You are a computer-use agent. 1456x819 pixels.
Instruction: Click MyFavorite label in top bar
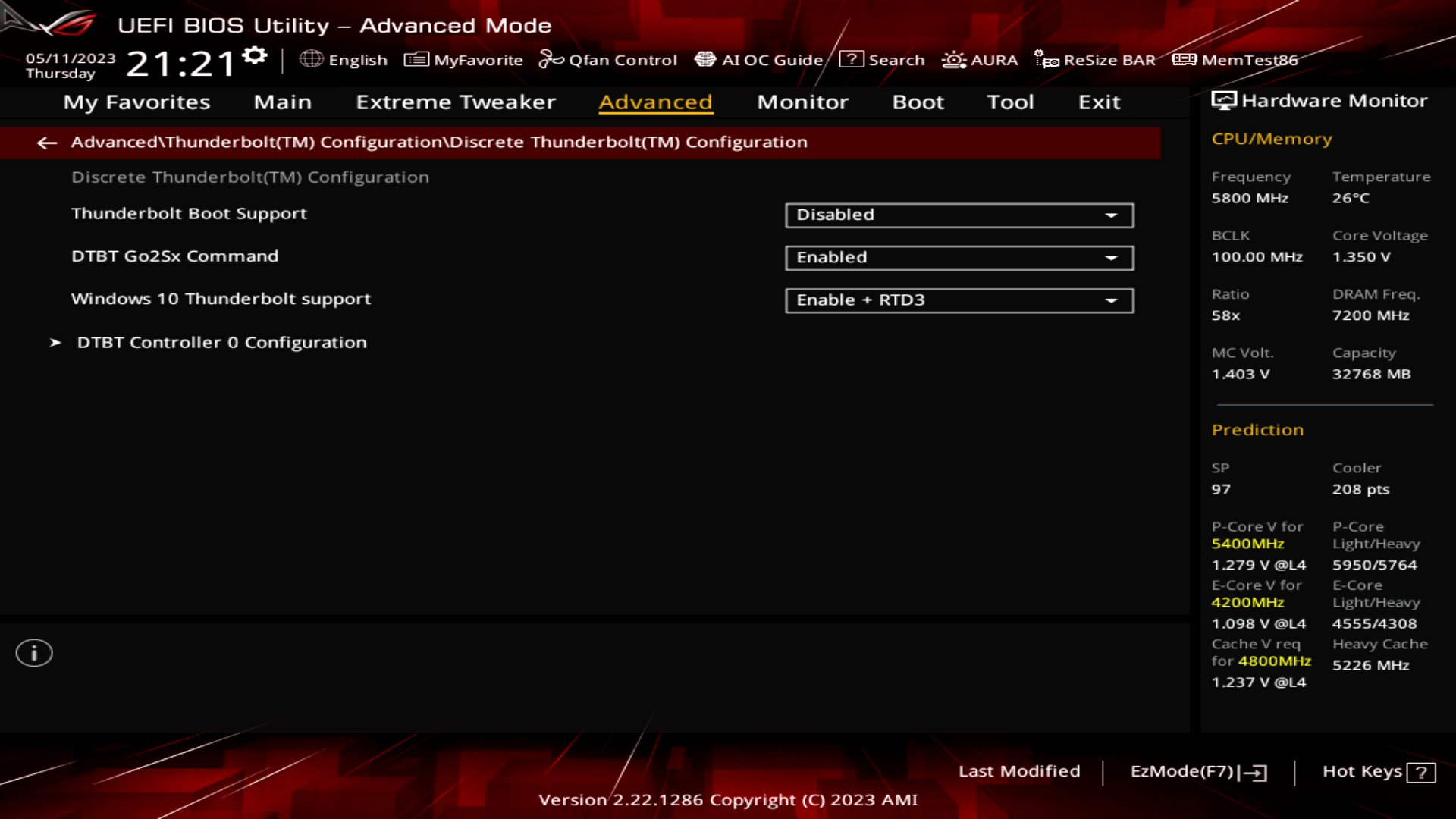pyautogui.click(x=479, y=60)
